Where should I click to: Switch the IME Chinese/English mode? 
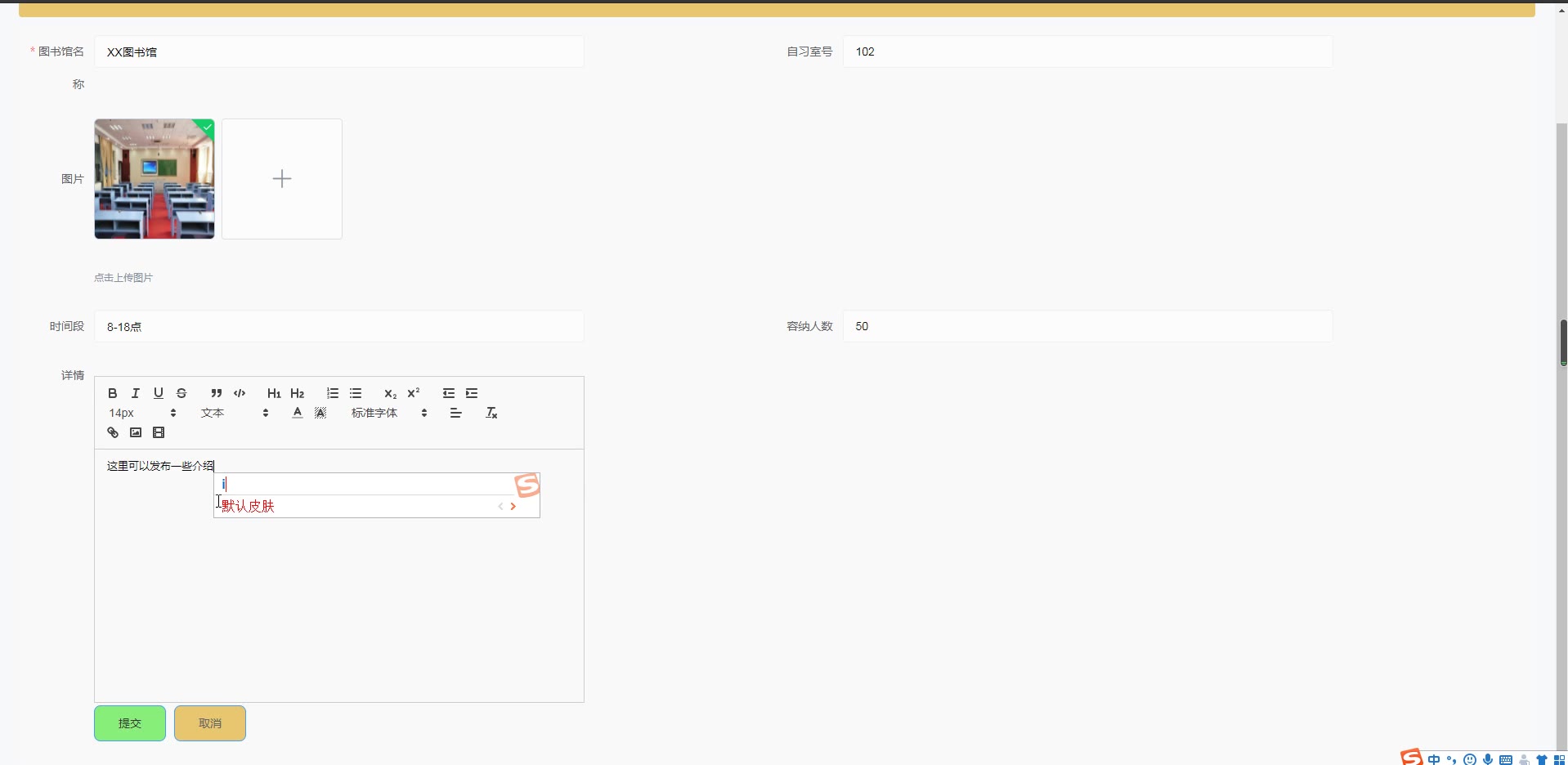tap(1434, 759)
